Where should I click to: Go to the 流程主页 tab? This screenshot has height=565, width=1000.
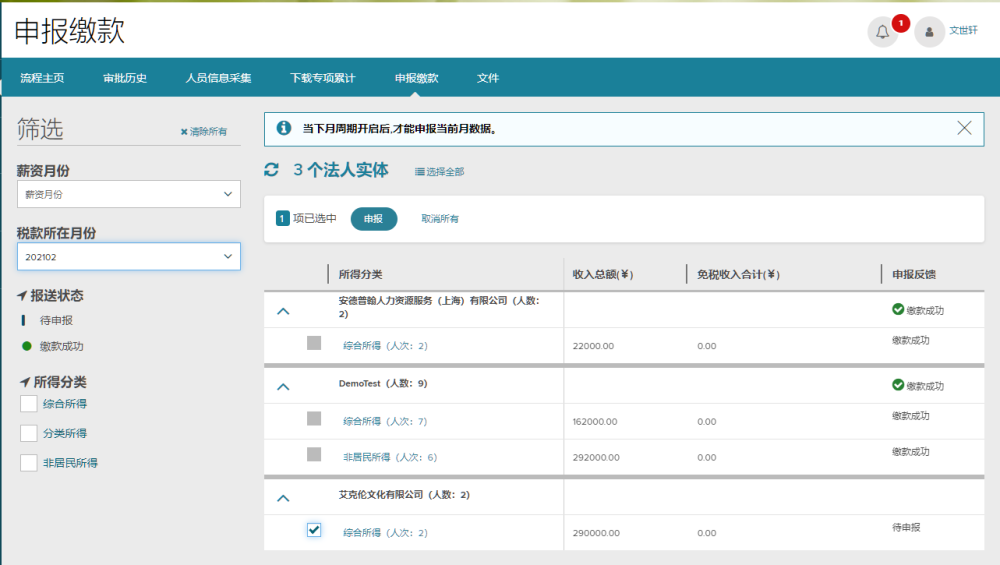coord(42,78)
